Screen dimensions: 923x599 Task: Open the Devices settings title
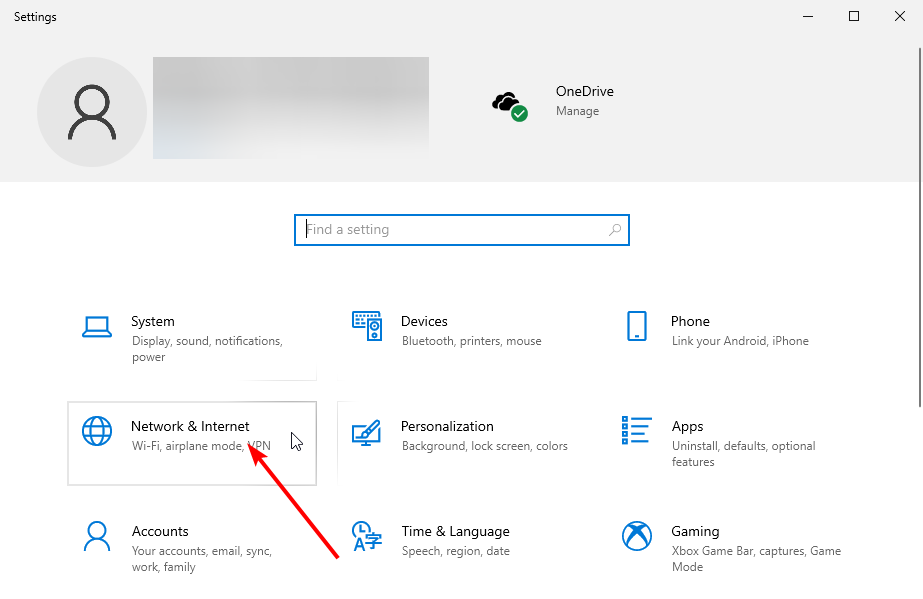point(424,321)
